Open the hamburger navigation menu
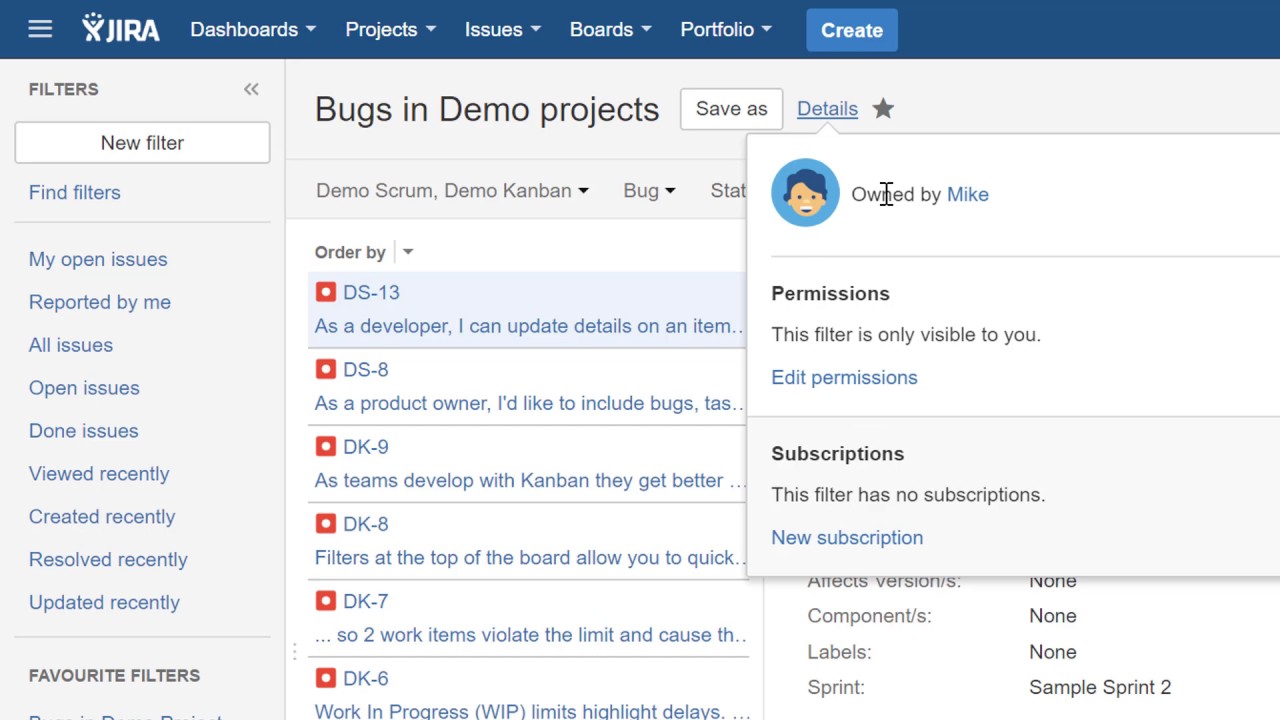Viewport: 1280px width, 720px height. tap(40, 29)
